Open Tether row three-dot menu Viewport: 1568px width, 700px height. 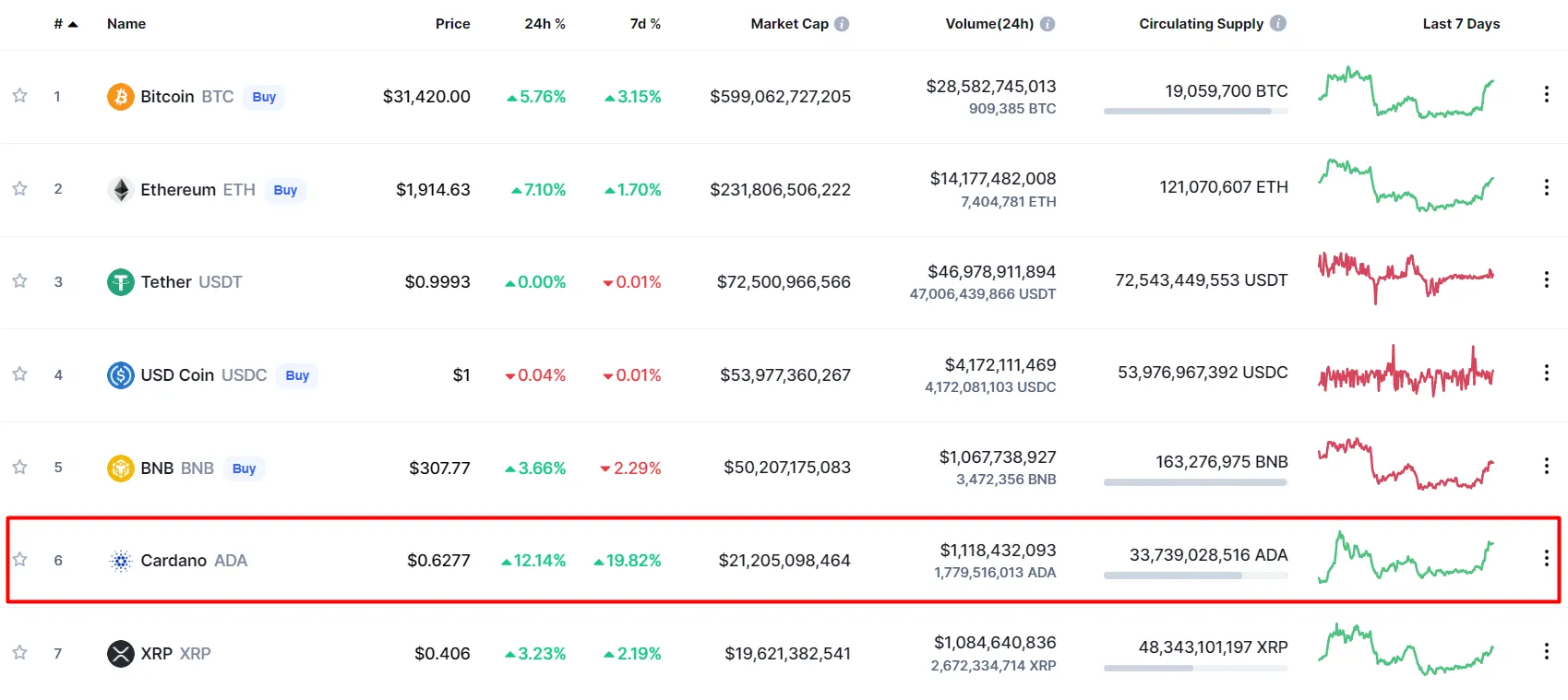1547,279
